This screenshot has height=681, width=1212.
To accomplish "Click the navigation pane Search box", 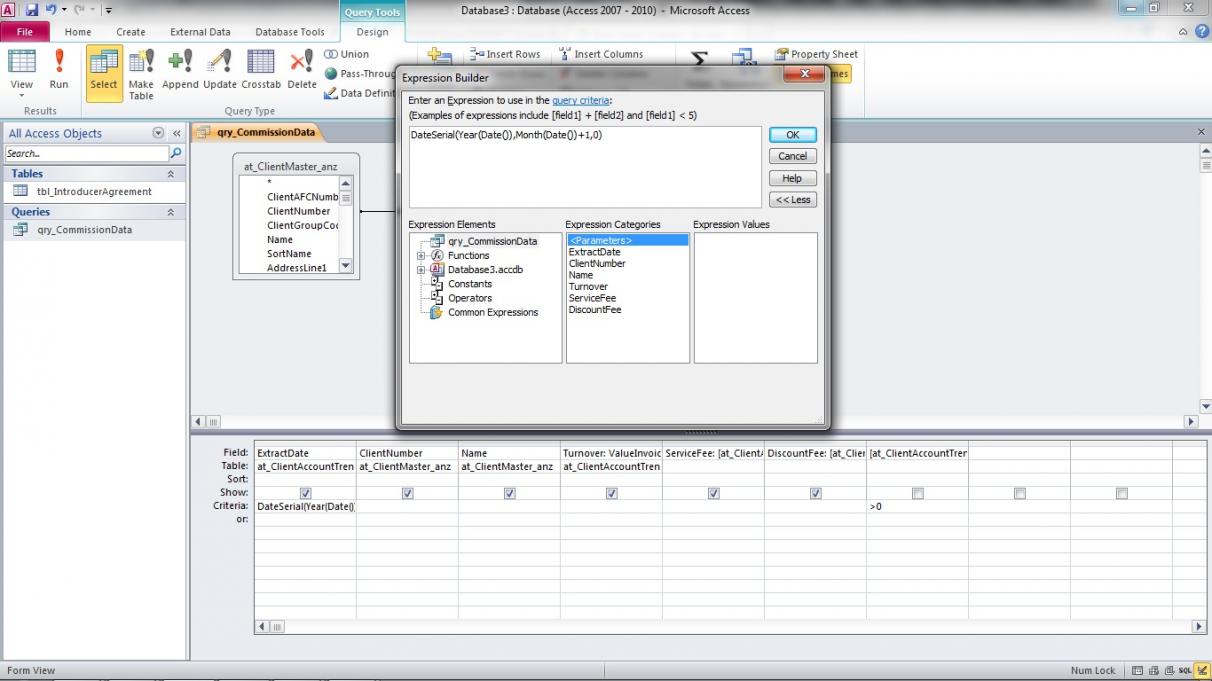I will point(87,153).
